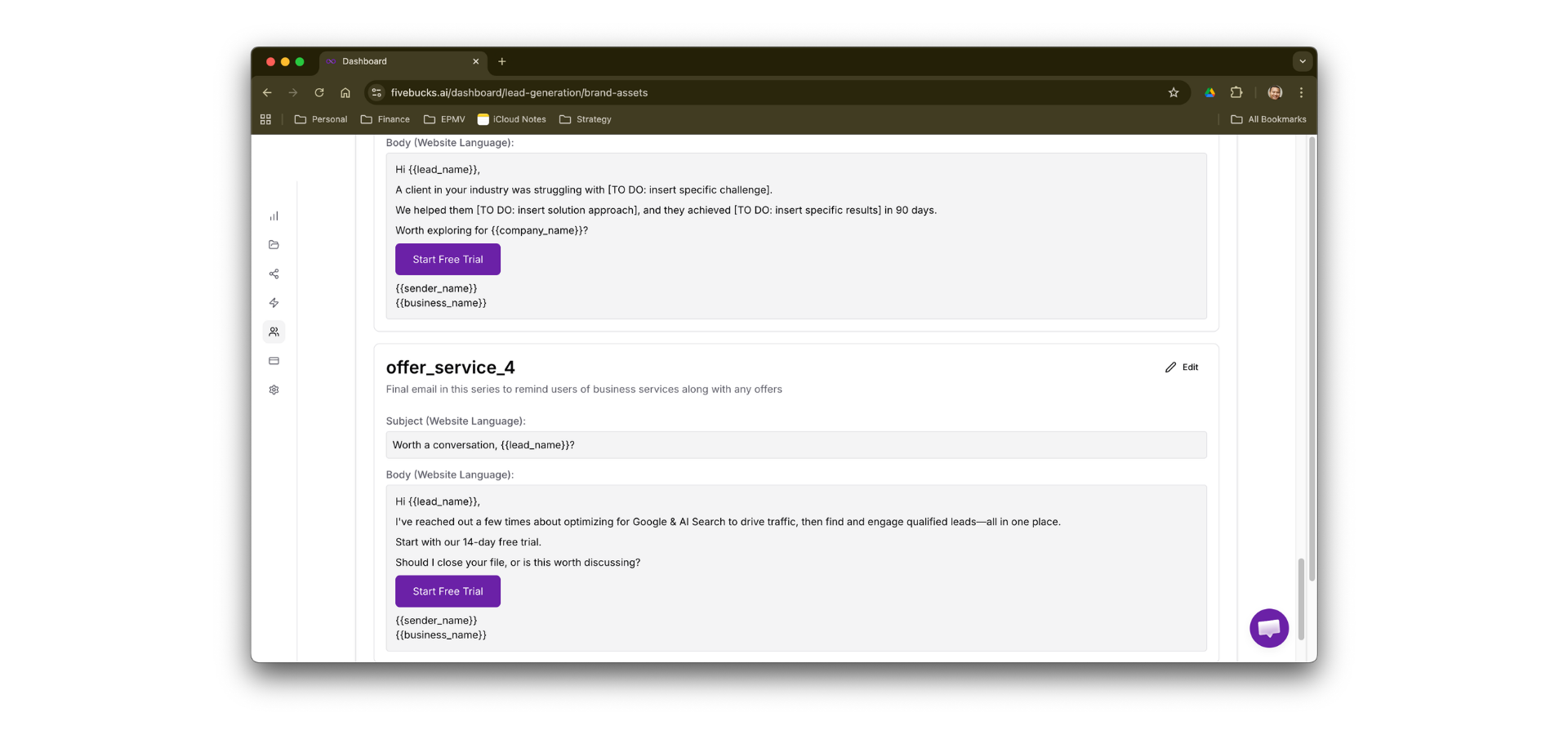1568x735 pixels.
Task: Open the analytics bar-chart sidebar icon
Action: pos(274,216)
